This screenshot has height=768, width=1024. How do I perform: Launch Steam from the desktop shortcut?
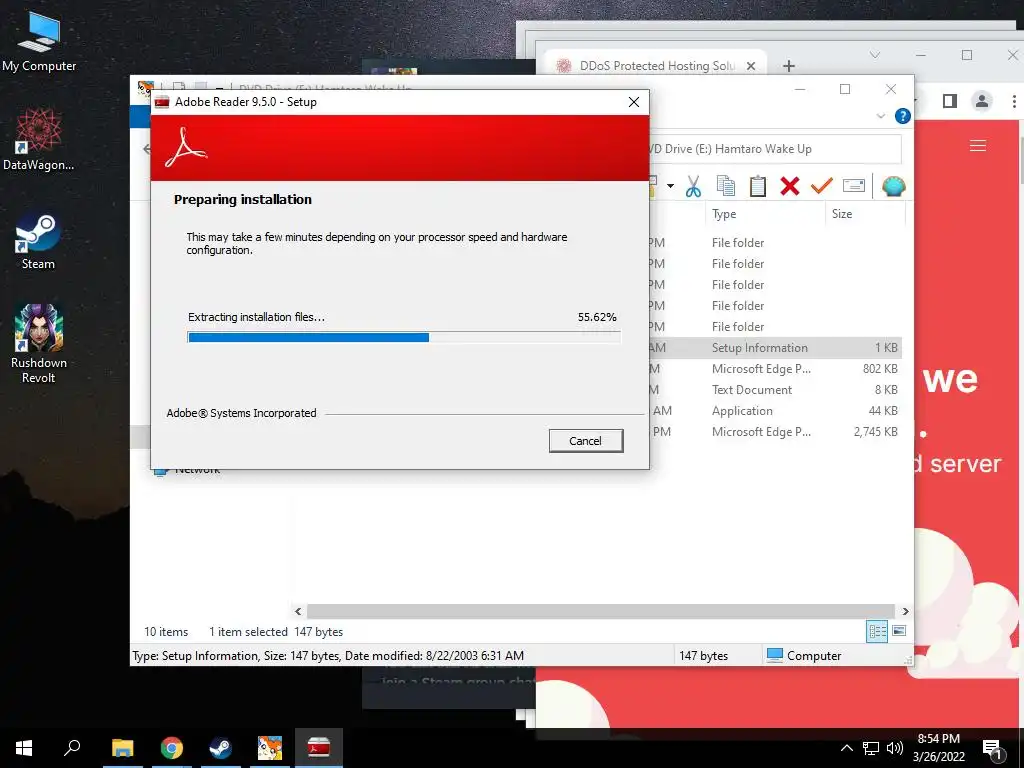click(x=39, y=240)
